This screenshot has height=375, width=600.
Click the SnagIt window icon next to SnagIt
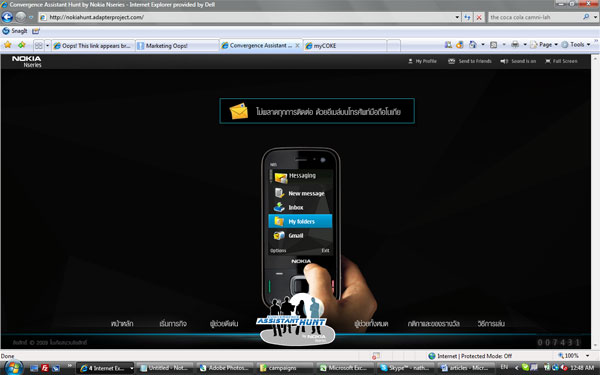[36, 31]
